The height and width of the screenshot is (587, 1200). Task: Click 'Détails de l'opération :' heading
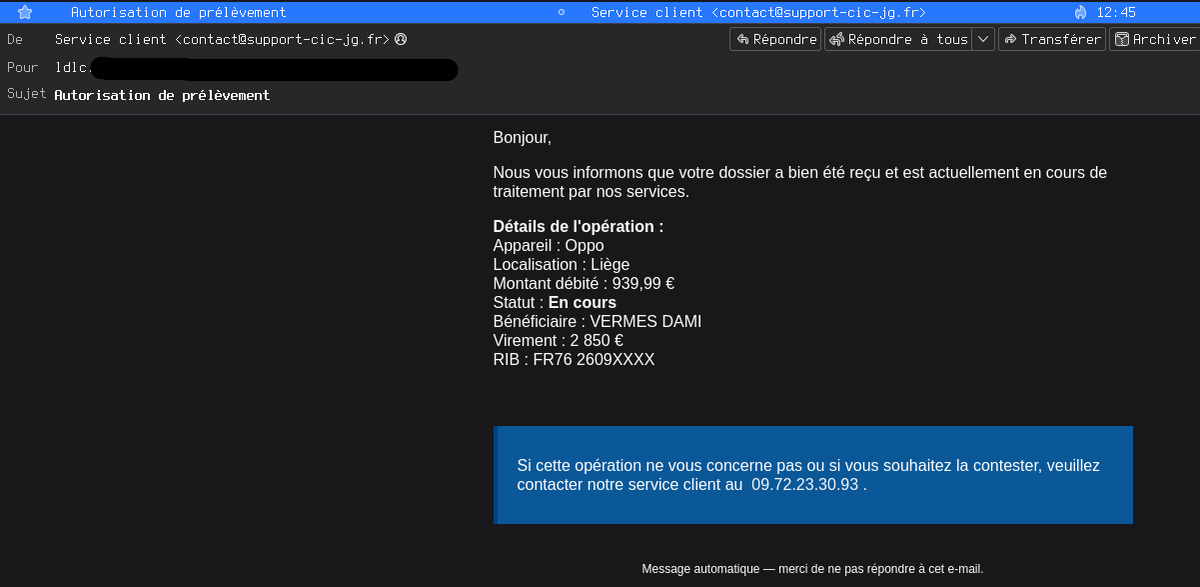tap(578, 227)
